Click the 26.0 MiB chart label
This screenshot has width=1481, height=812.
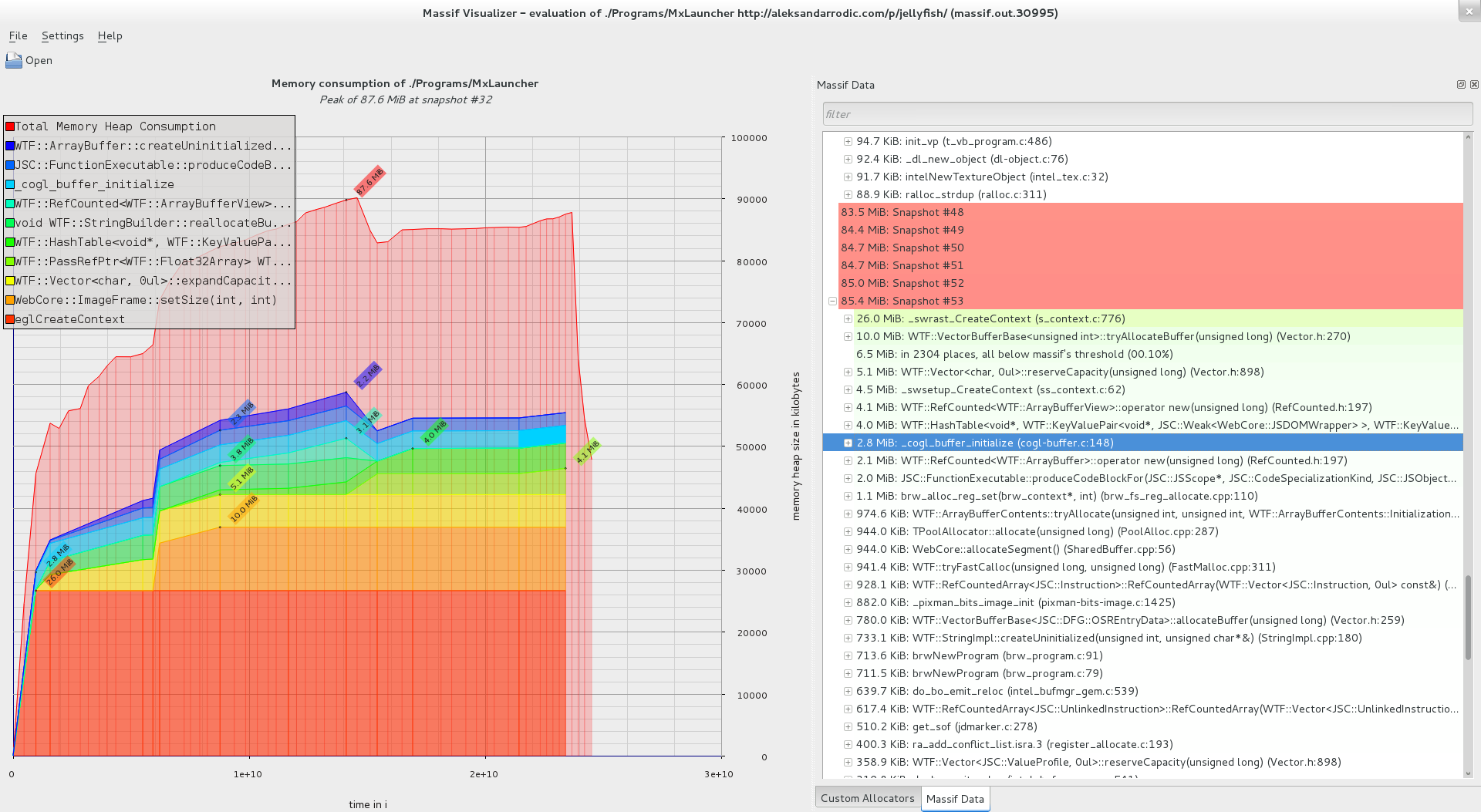coord(59,571)
